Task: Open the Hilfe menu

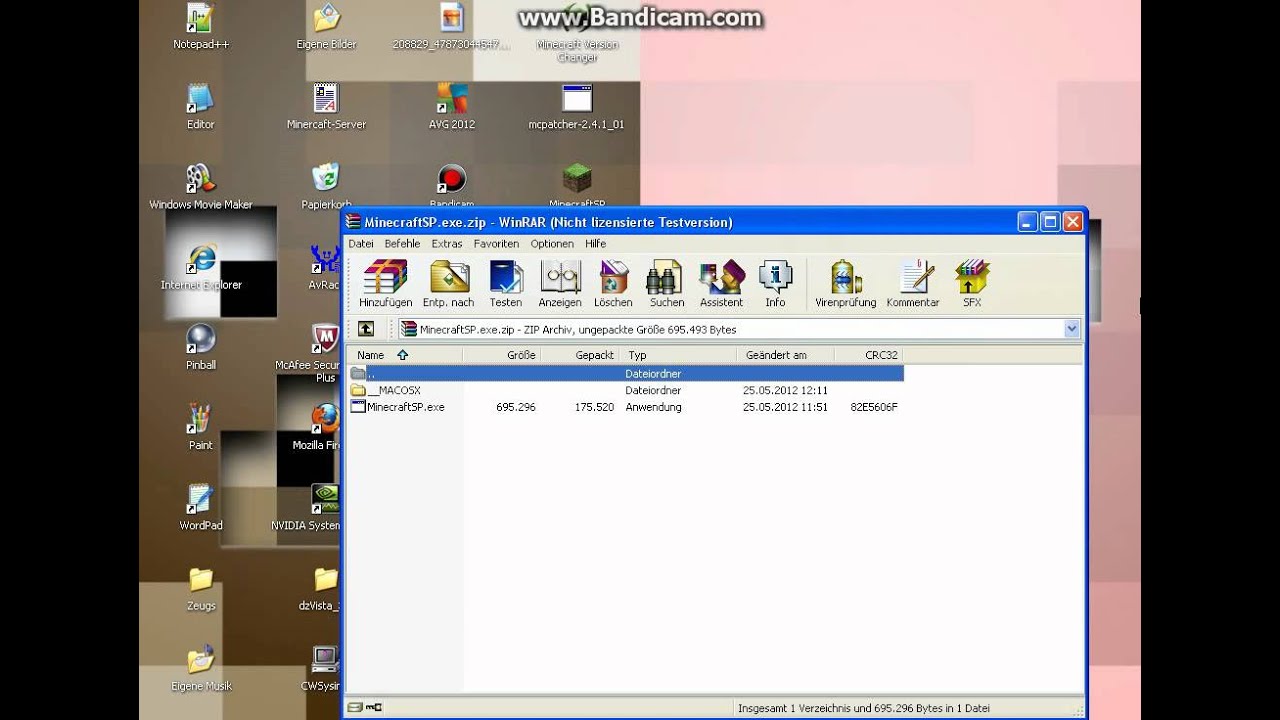Action: pos(596,243)
